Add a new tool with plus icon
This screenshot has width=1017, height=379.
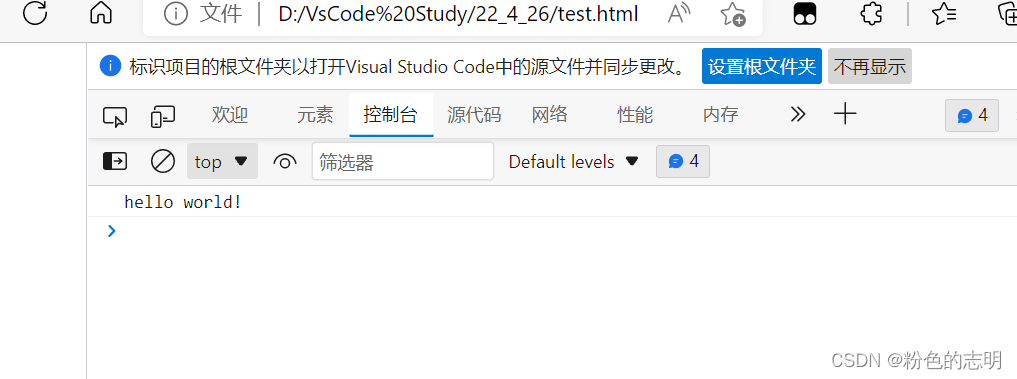click(x=844, y=115)
